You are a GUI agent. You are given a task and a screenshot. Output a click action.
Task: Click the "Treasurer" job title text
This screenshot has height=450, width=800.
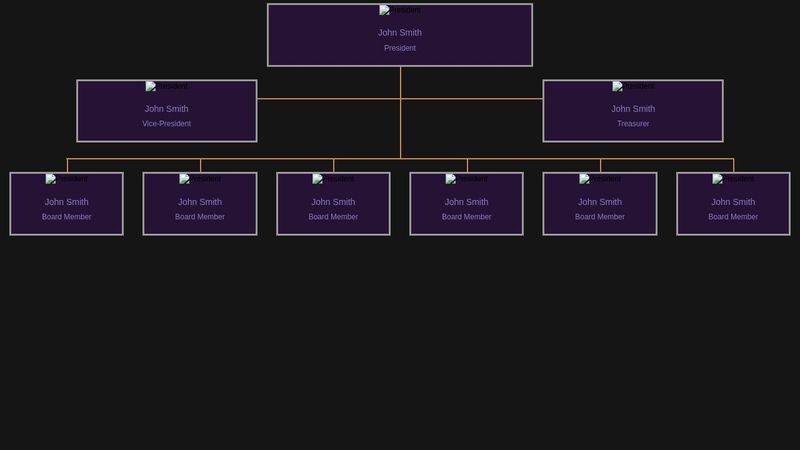click(633, 123)
